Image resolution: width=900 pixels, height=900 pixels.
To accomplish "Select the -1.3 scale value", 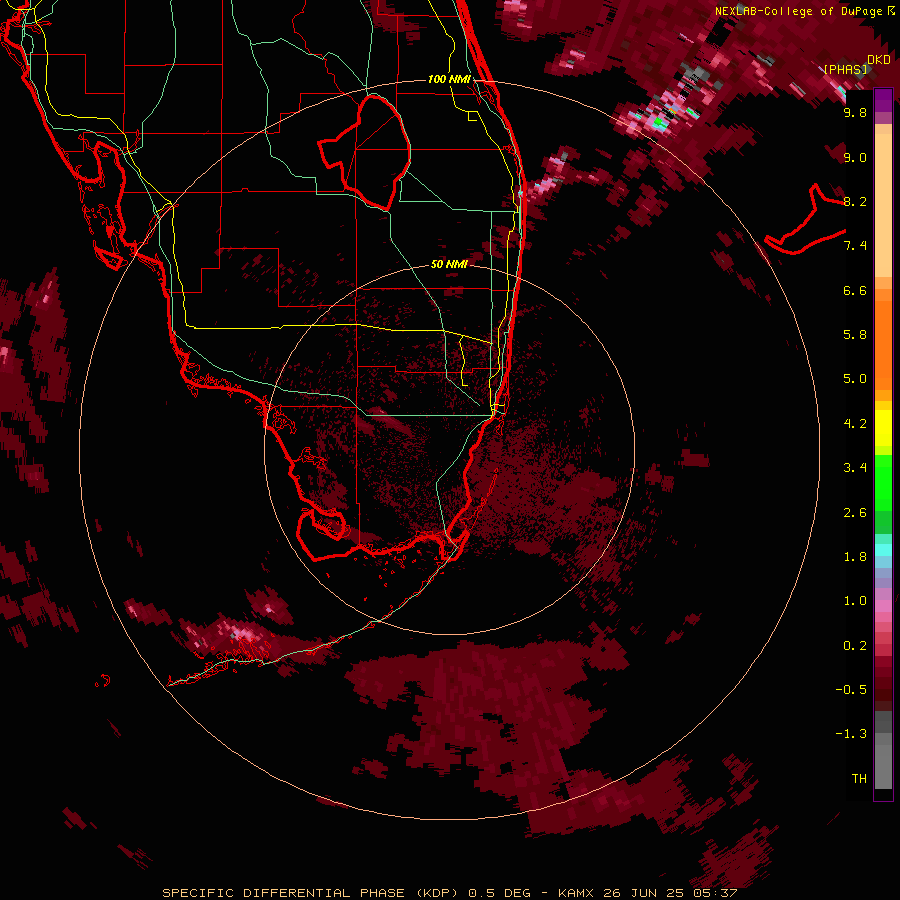I will coord(851,734).
